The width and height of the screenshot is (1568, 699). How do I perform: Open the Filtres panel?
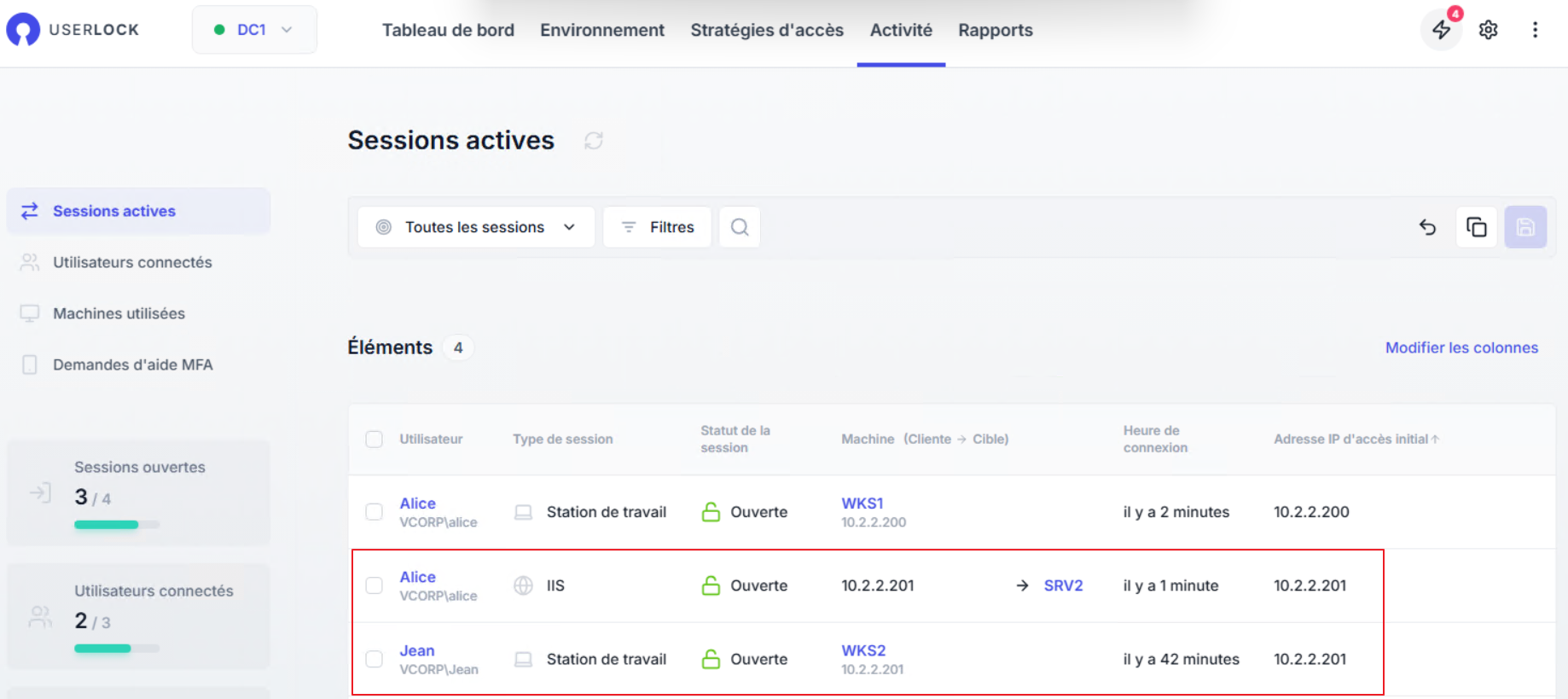pyautogui.click(x=657, y=227)
